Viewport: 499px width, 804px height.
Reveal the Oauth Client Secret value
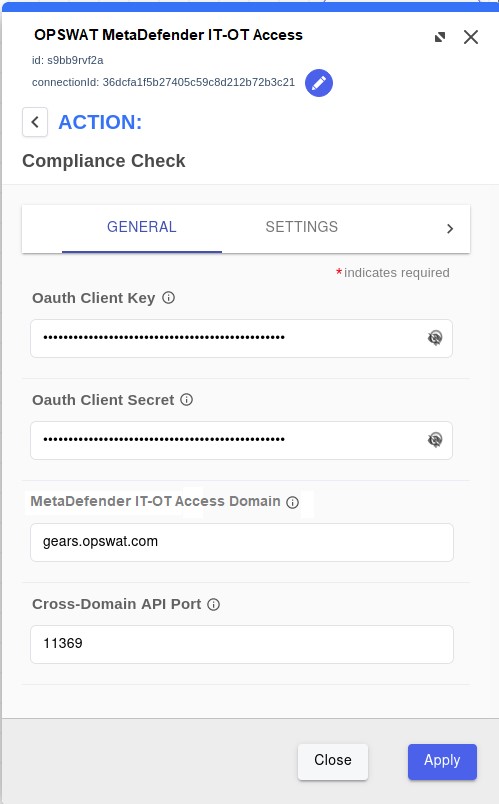435,440
